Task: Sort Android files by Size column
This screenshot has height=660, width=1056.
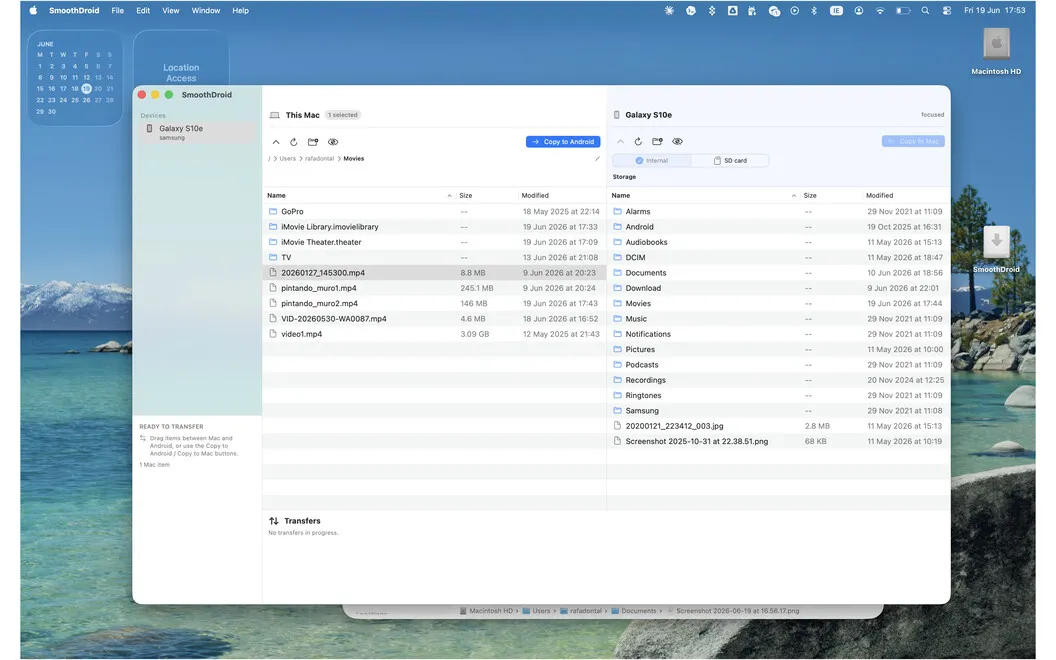Action: coord(810,195)
